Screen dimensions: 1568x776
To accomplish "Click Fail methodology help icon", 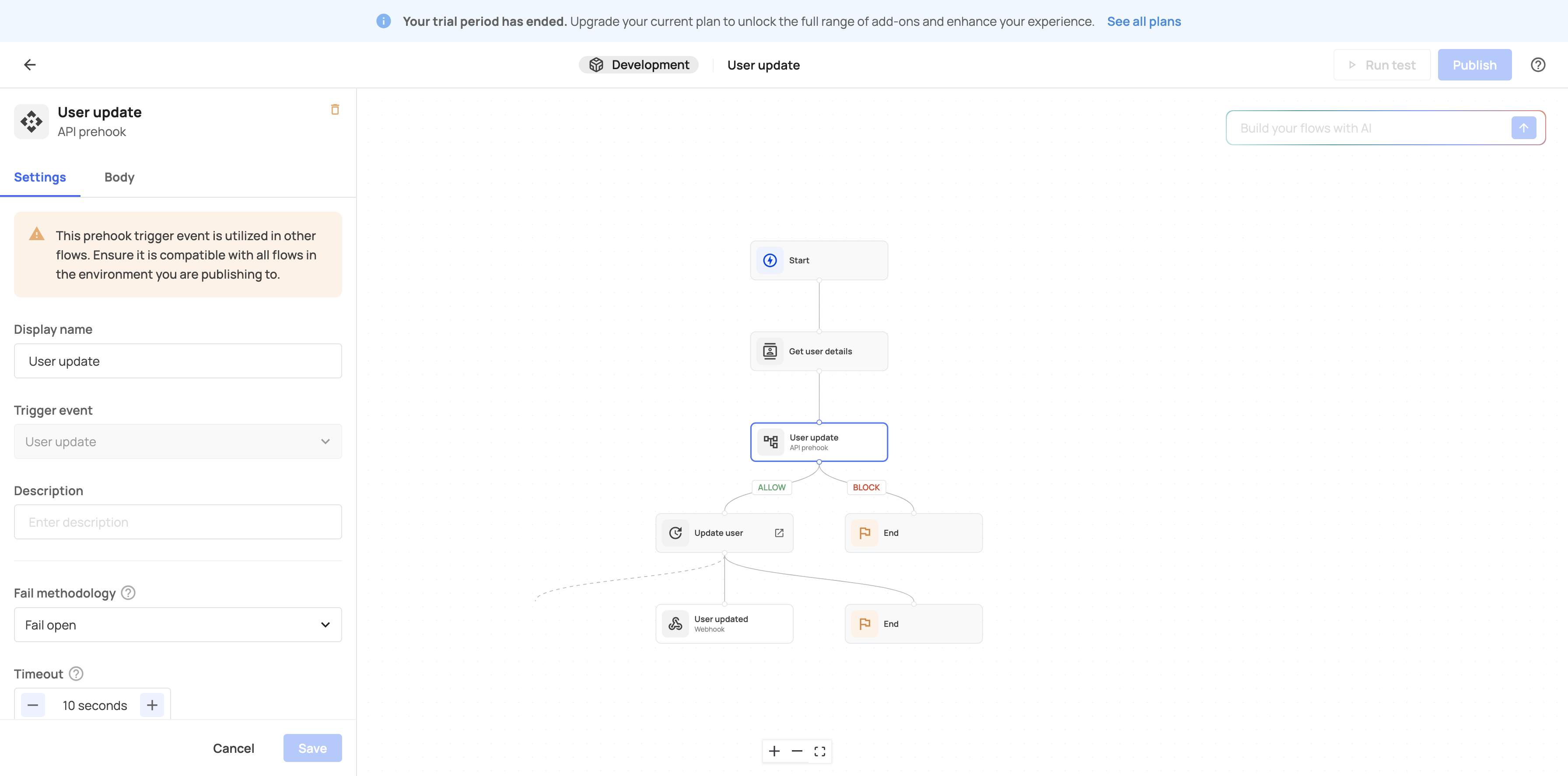I will 128,593.
